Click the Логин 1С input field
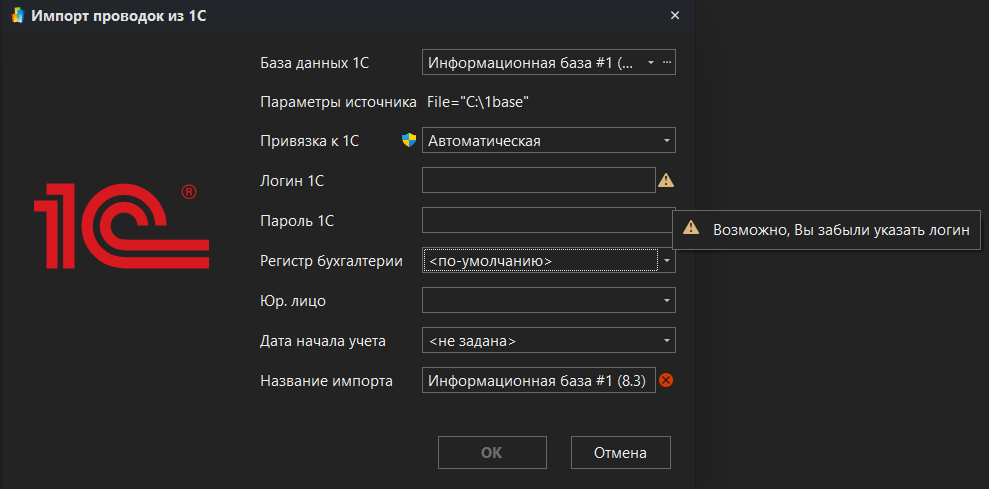 (x=539, y=180)
